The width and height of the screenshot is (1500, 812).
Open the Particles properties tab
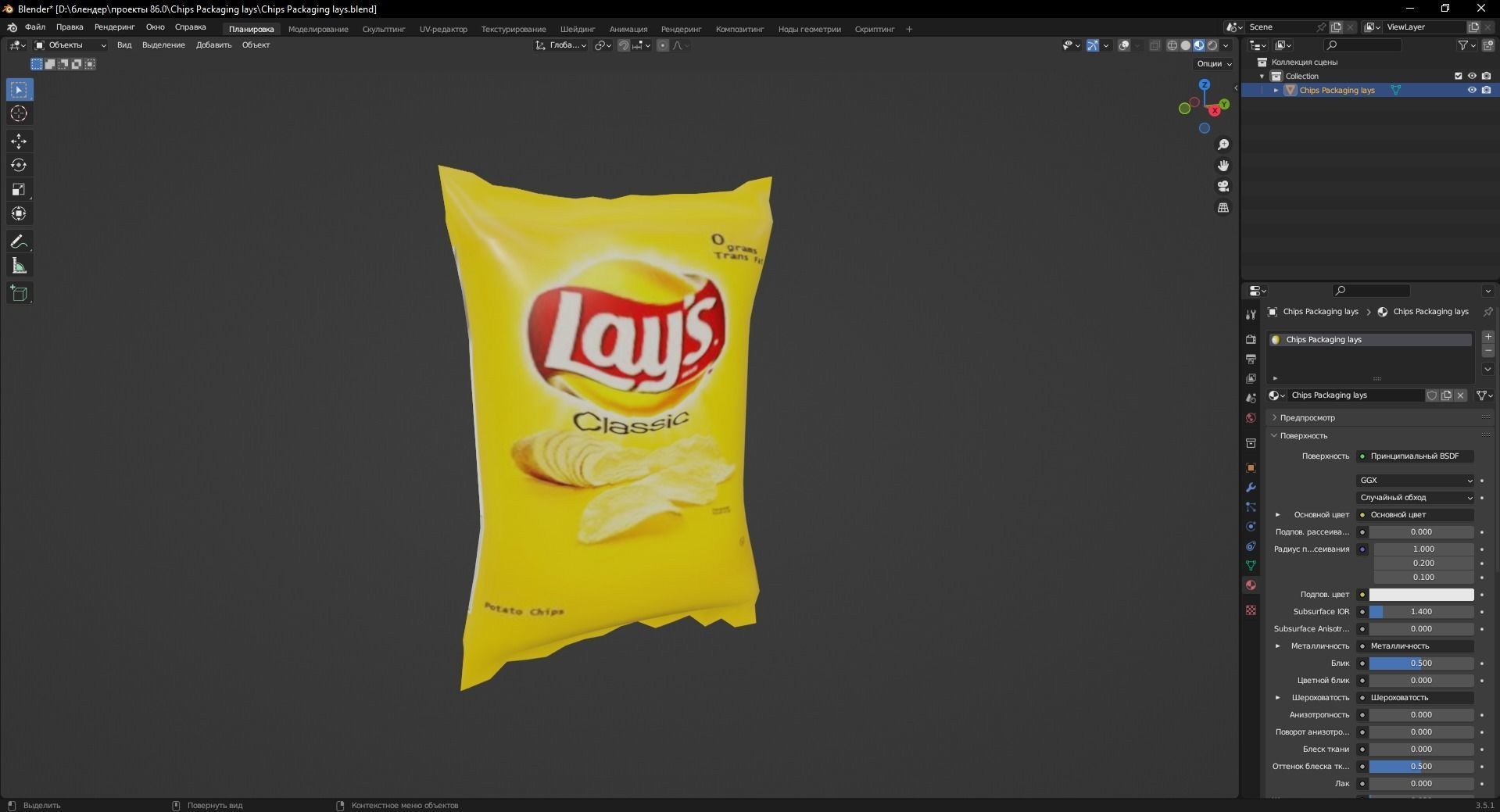click(1250, 507)
